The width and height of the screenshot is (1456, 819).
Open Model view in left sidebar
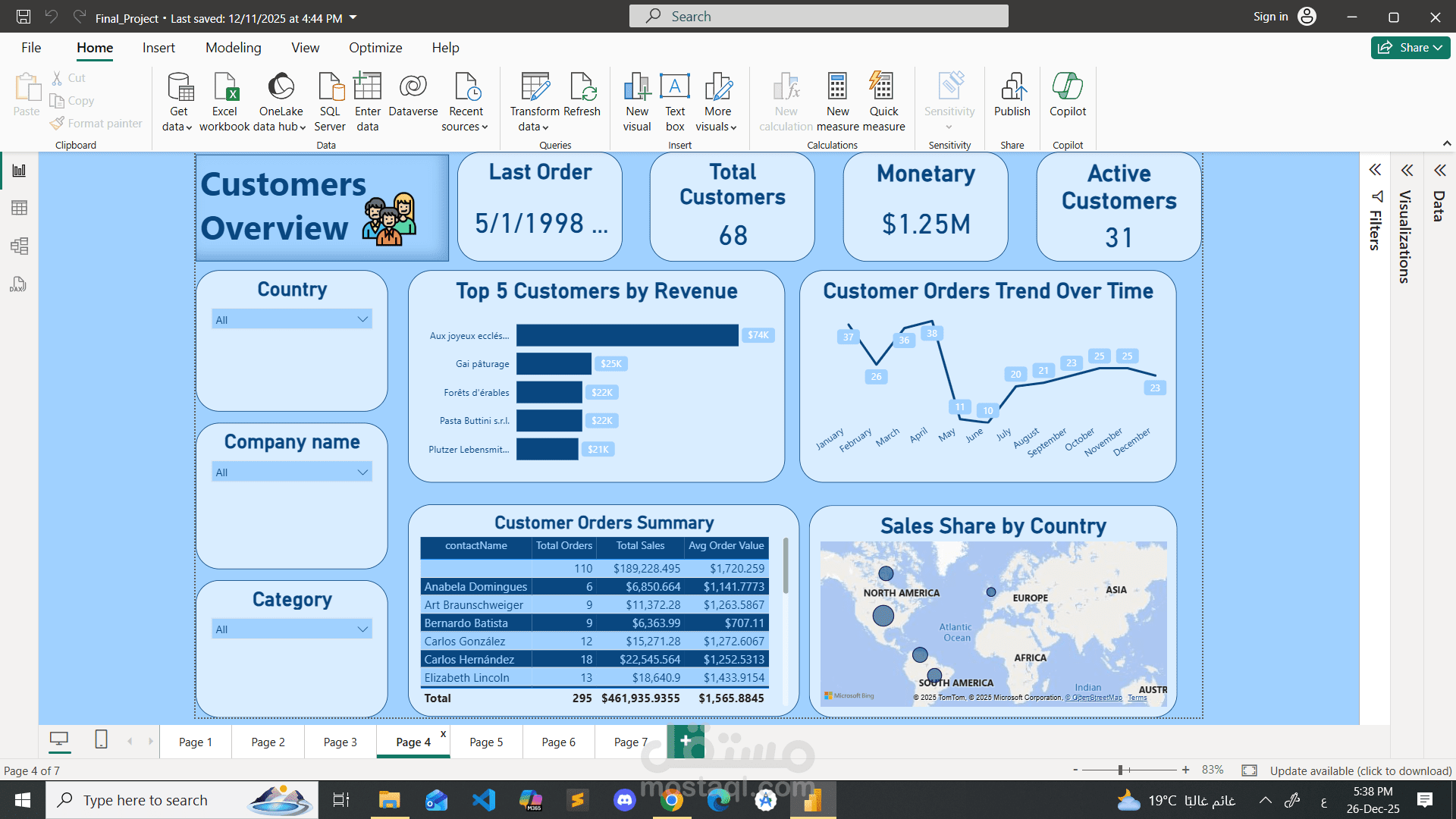19,246
